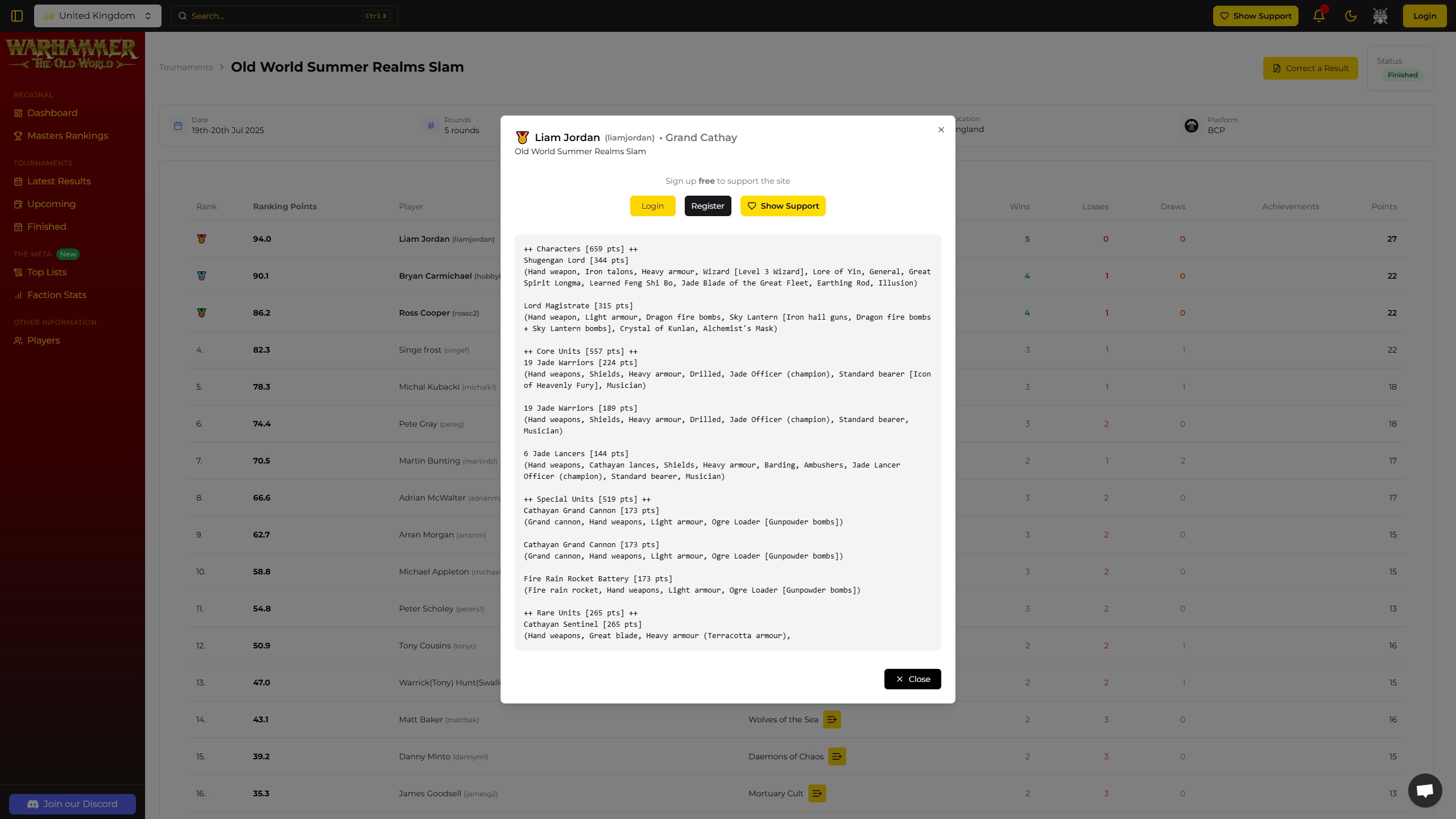Click the Register button in dialog
Image resolution: width=1456 pixels, height=819 pixels.
[708, 206]
